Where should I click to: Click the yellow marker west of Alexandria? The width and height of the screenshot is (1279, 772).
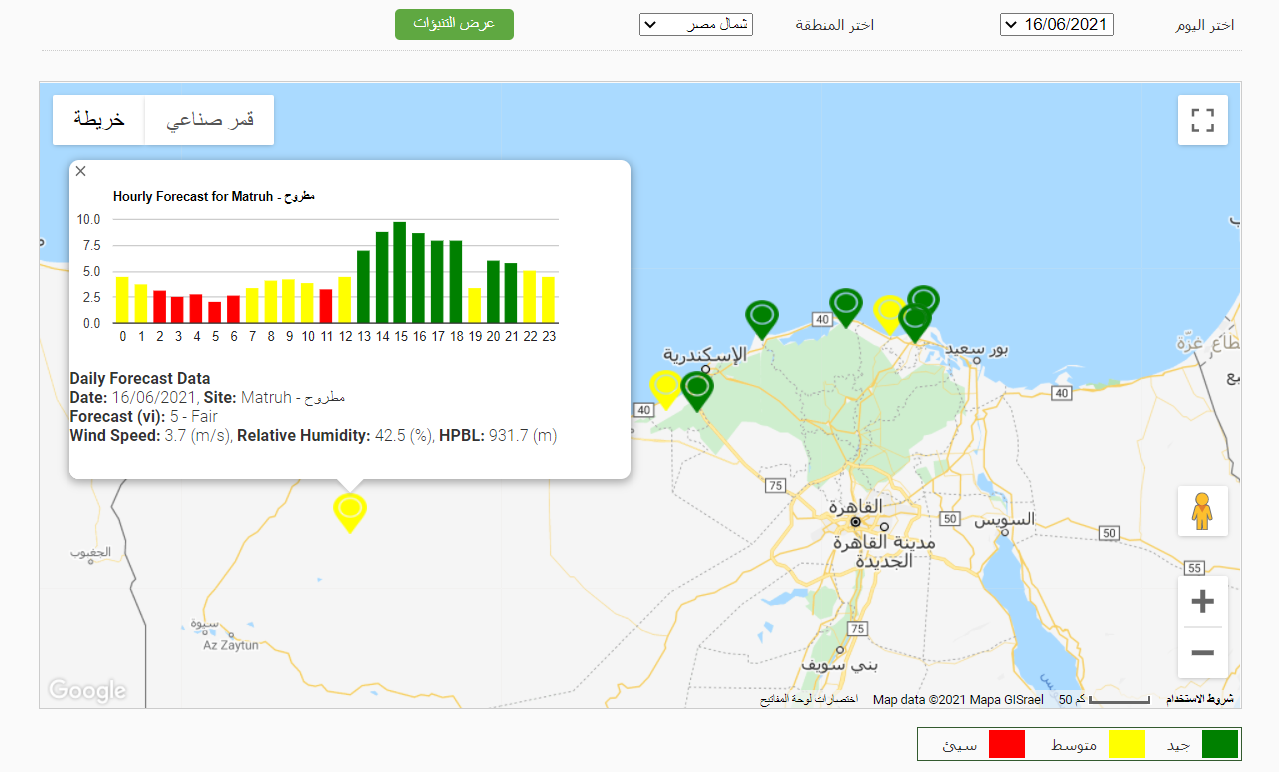click(665, 387)
